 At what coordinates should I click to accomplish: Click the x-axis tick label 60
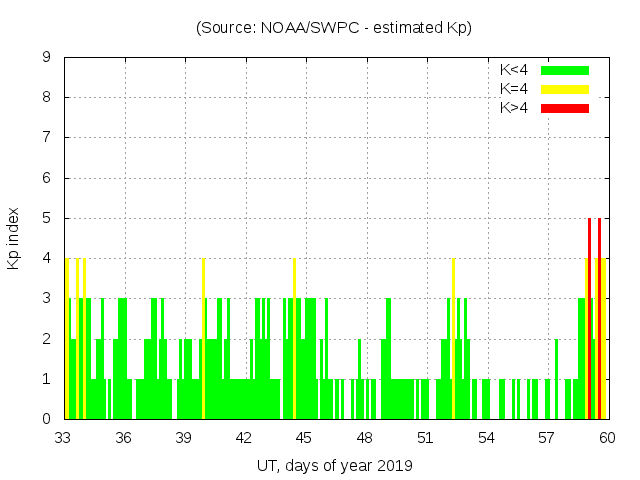tap(606, 438)
